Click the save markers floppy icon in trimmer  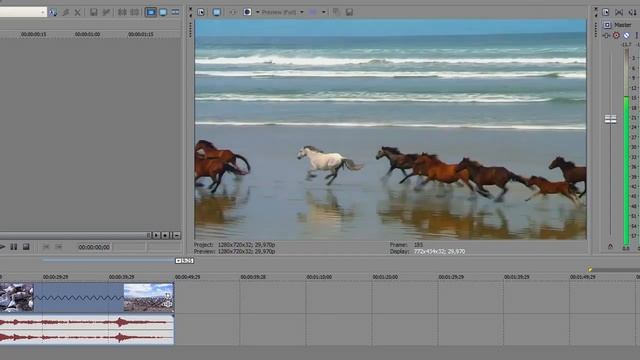click(94, 12)
